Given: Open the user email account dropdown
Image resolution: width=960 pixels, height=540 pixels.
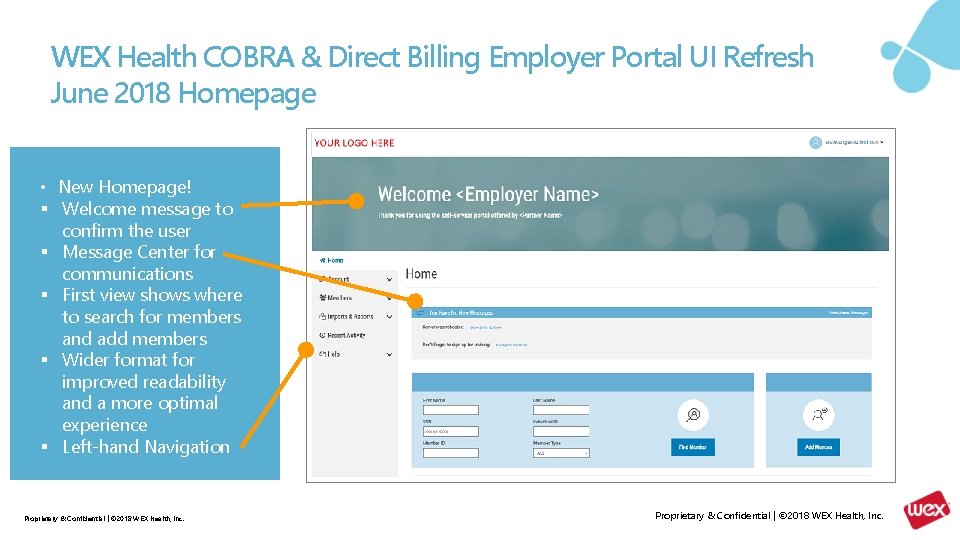Looking at the screenshot, I should tap(854, 142).
